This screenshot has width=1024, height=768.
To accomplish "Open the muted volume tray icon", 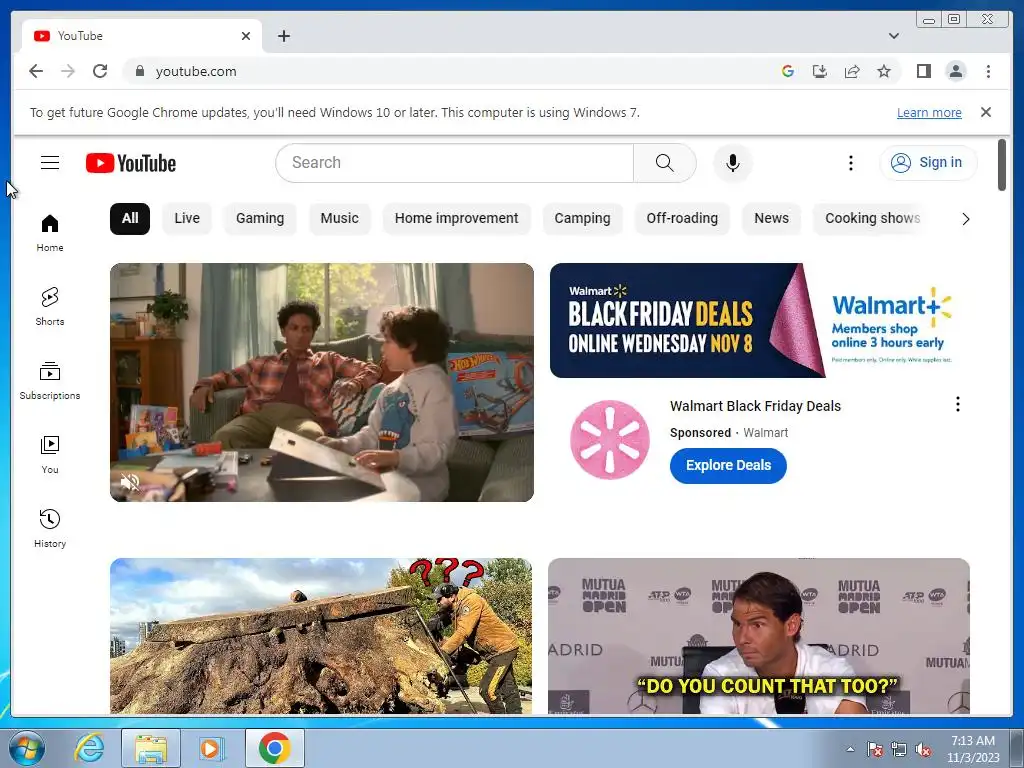I will pyautogui.click(x=923, y=750).
